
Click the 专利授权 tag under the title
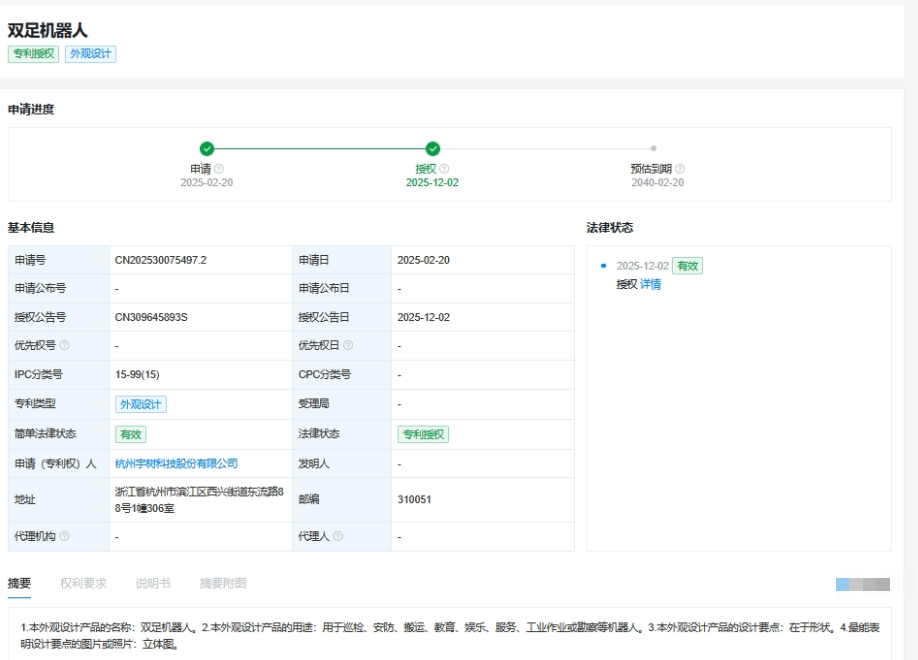[31, 53]
